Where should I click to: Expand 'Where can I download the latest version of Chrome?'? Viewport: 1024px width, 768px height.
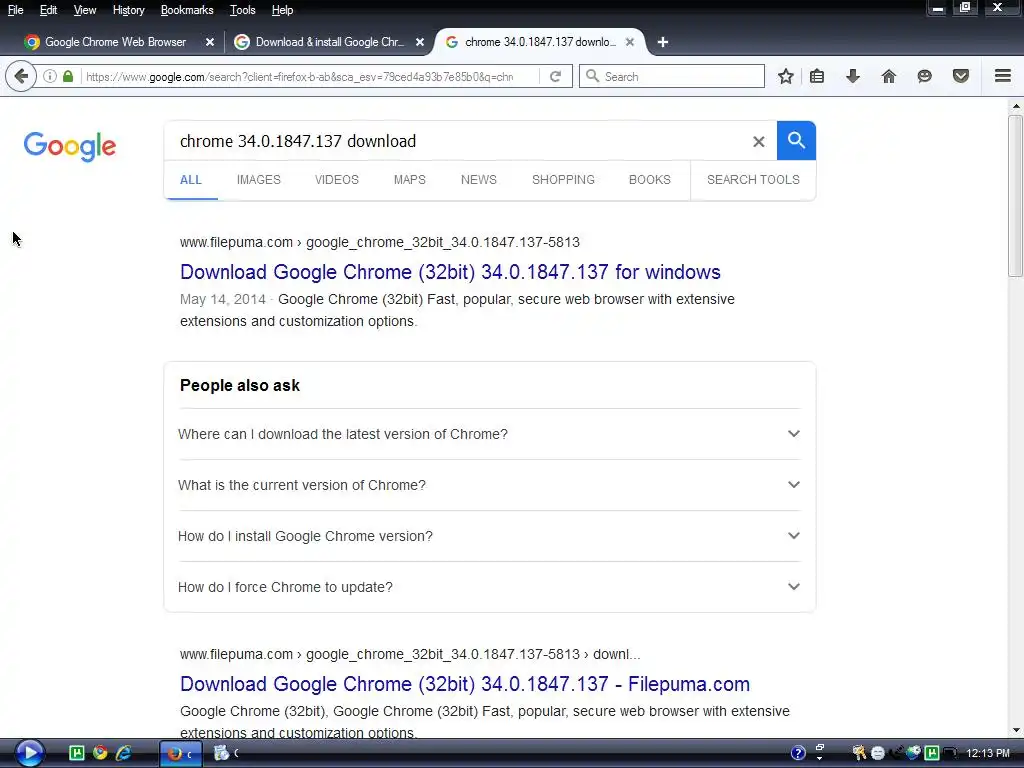click(489, 434)
